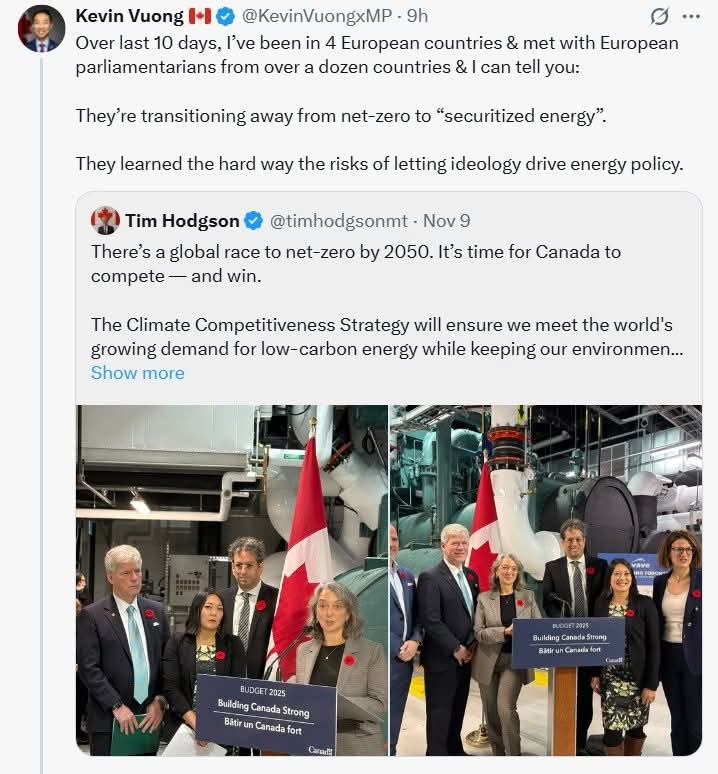The image size is (718, 774).
Task: Open the right group photo
Action: (546, 580)
